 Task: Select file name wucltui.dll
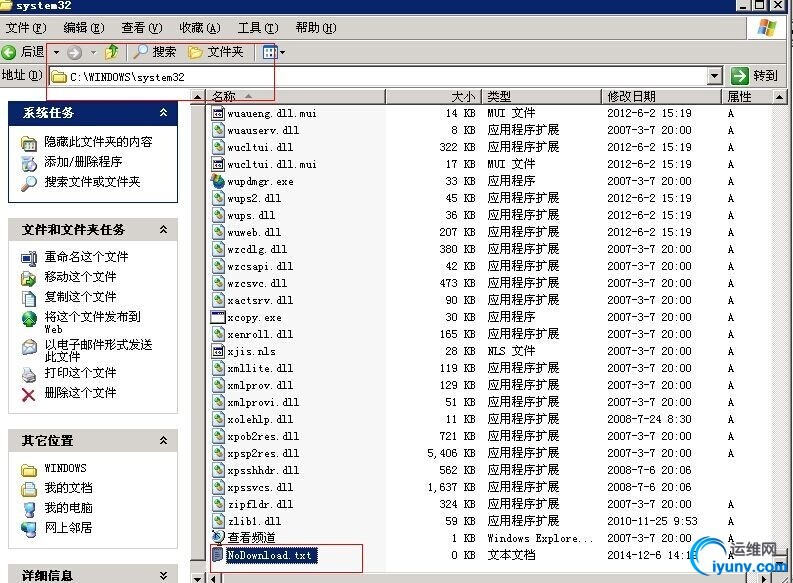click(x=260, y=147)
